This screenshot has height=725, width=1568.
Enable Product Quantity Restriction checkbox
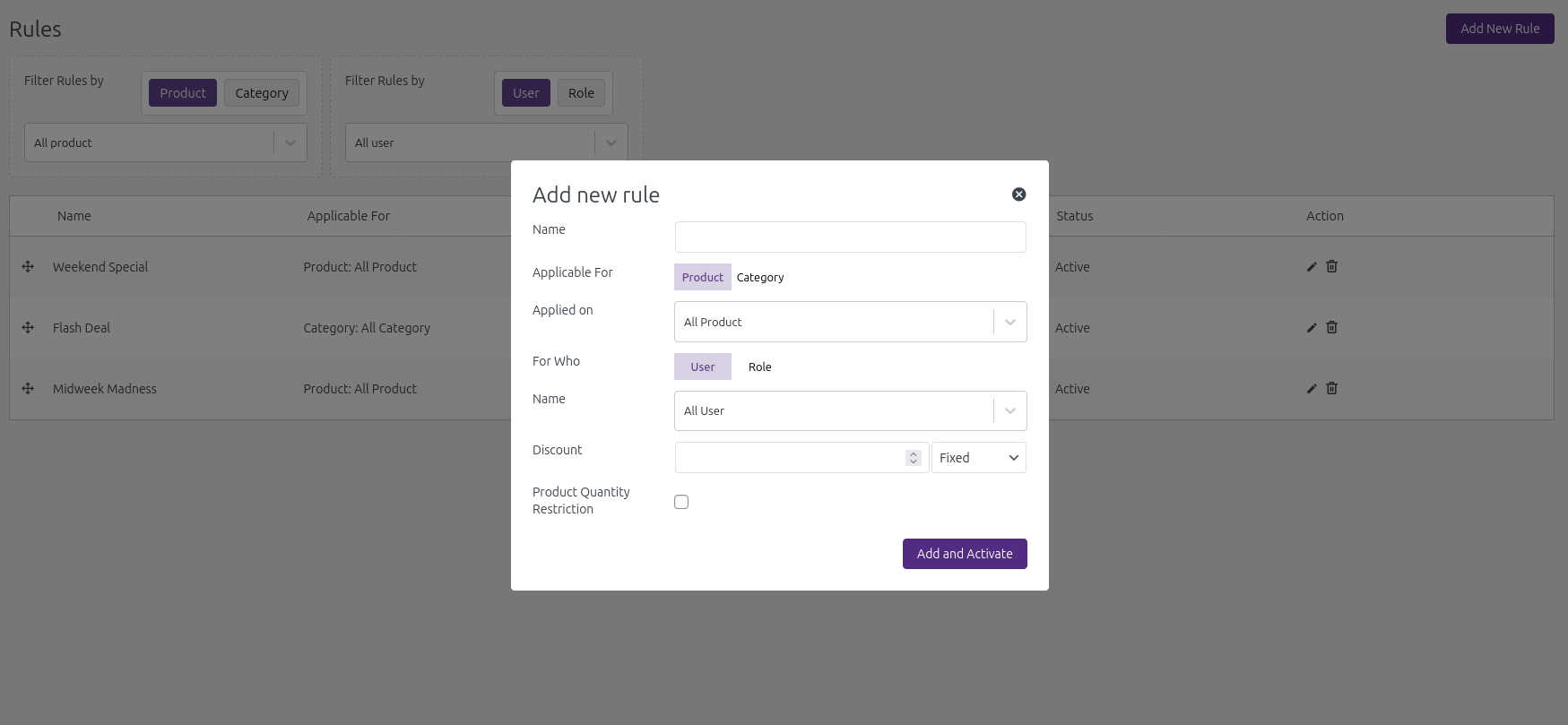pyautogui.click(x=681, y=502)
